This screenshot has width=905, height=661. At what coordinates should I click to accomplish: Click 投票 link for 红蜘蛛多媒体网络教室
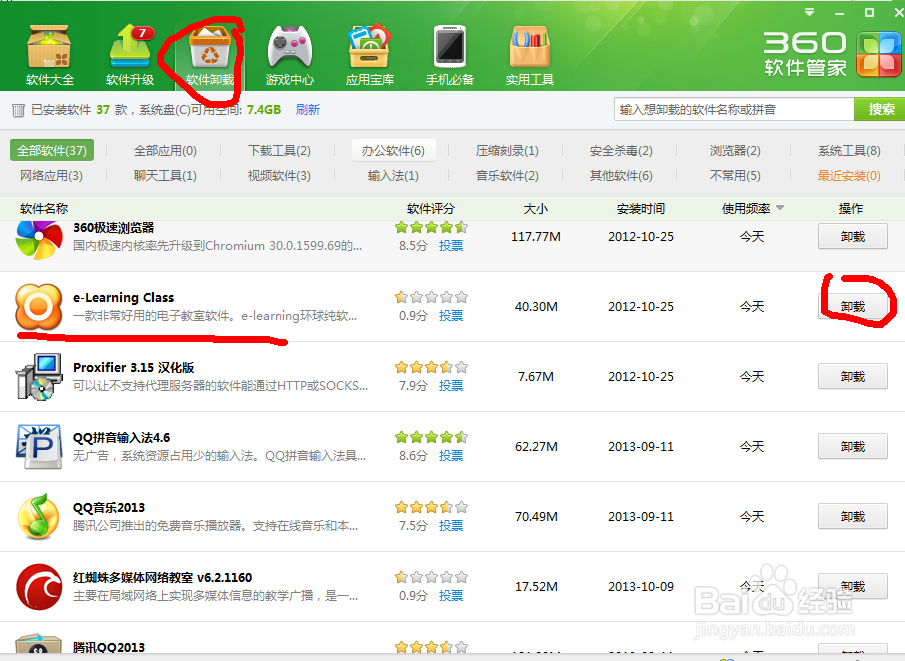[451, 595]
